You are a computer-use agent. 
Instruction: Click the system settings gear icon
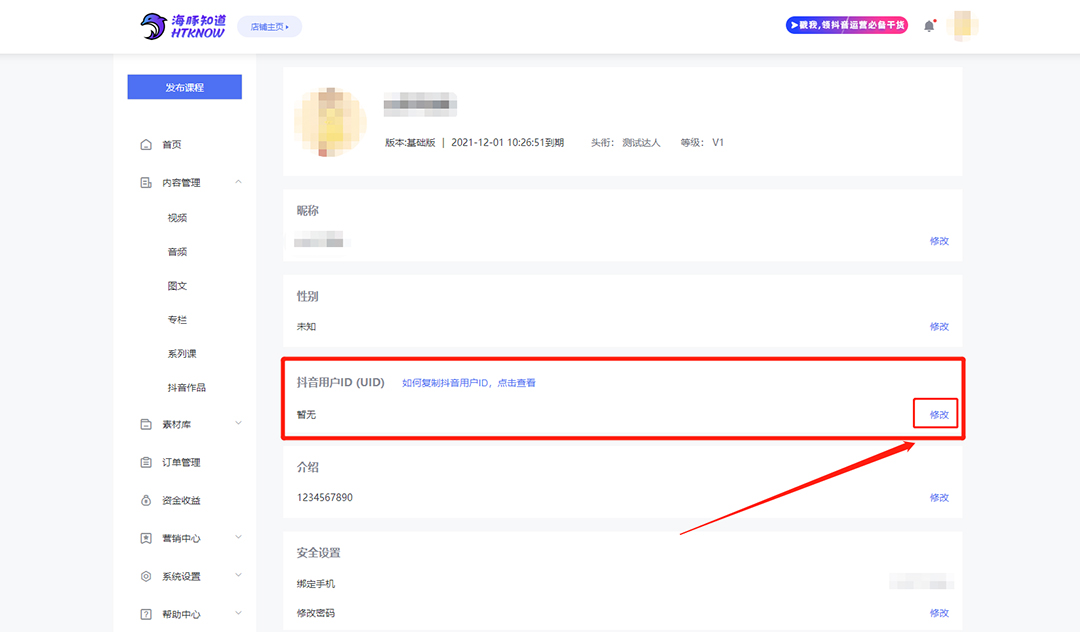tap(146, 576)
